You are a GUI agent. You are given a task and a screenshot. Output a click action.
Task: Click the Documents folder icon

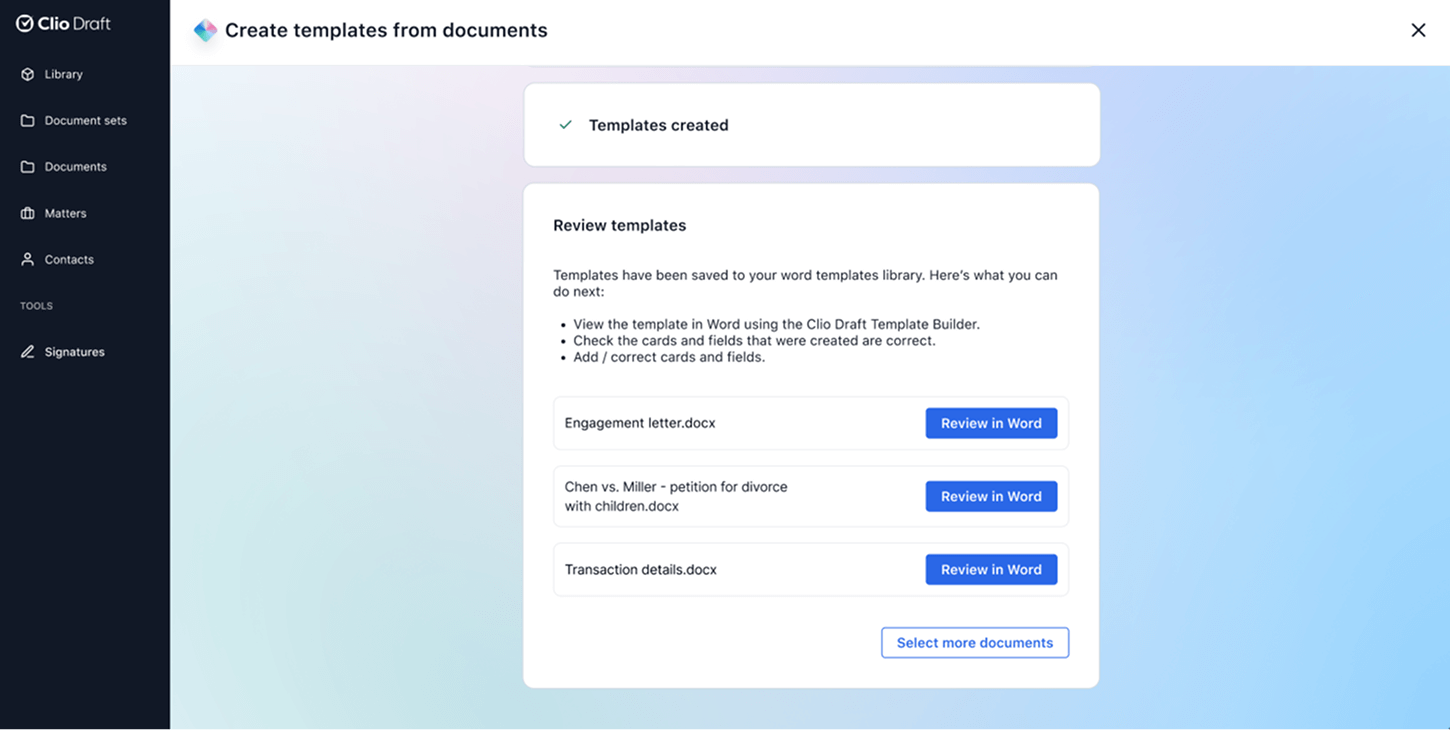point(25,166)
